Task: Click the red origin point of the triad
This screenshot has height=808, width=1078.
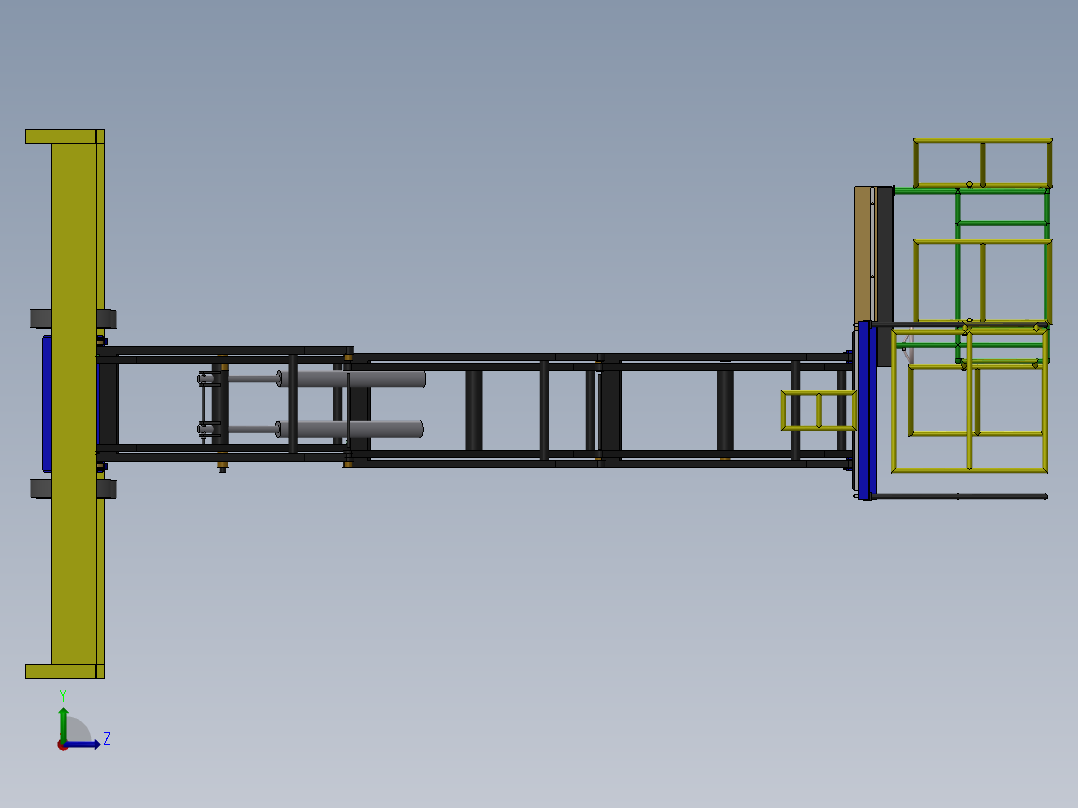Action: [63, 745]
